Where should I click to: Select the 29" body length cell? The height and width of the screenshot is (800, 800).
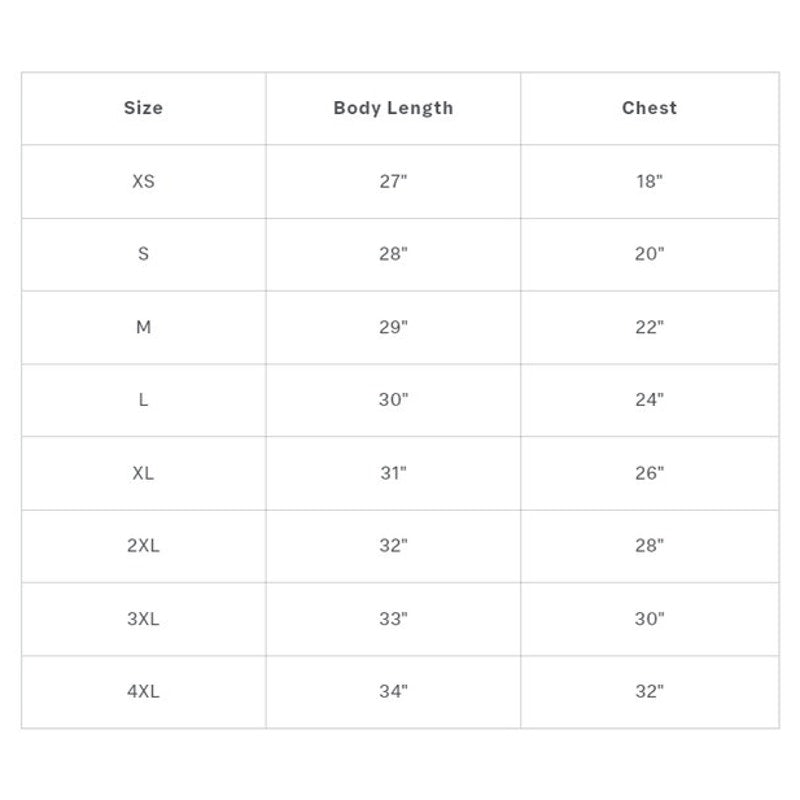coord(393,327)
